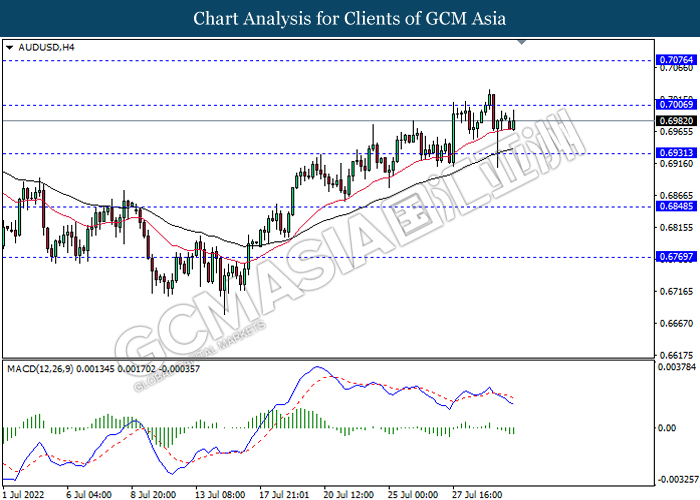This screenshot has width=700, height=500.
Task: Click the MACD 0.00 scale value
Action: [667, 428]
